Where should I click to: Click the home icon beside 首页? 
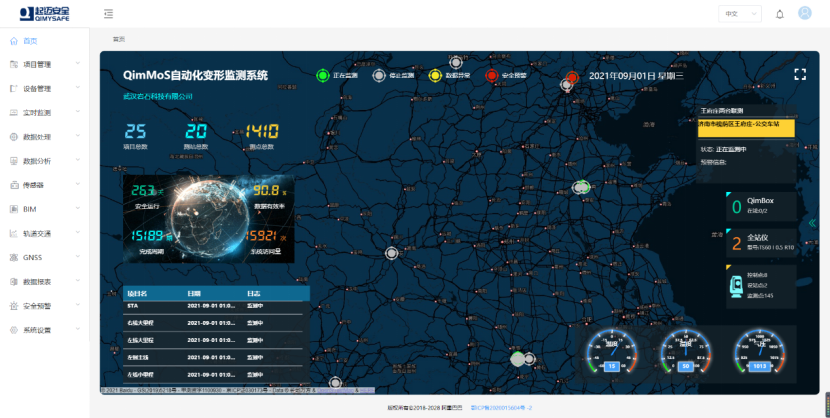point(14,41)
